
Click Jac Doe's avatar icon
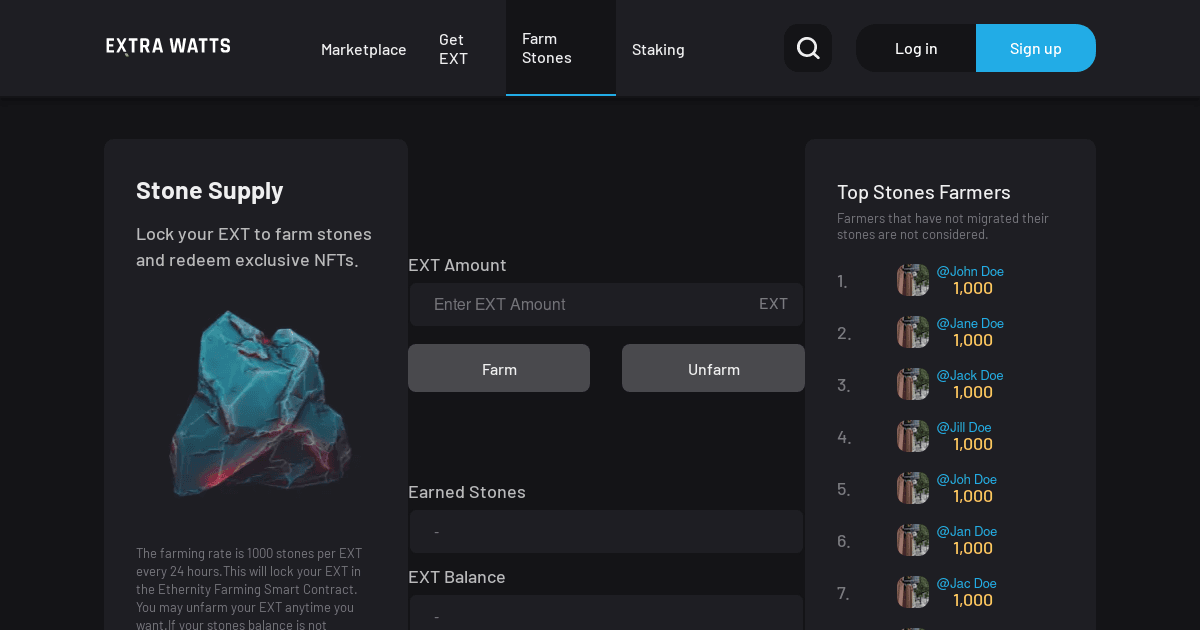tap(912, 592)
